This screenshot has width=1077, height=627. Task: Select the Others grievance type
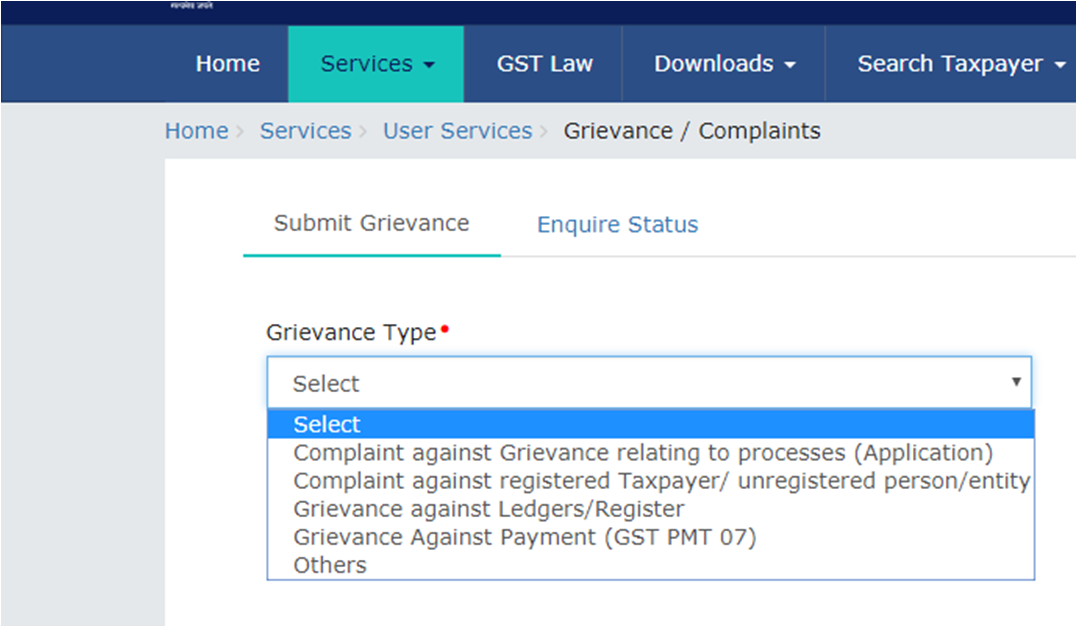(330, 565)
